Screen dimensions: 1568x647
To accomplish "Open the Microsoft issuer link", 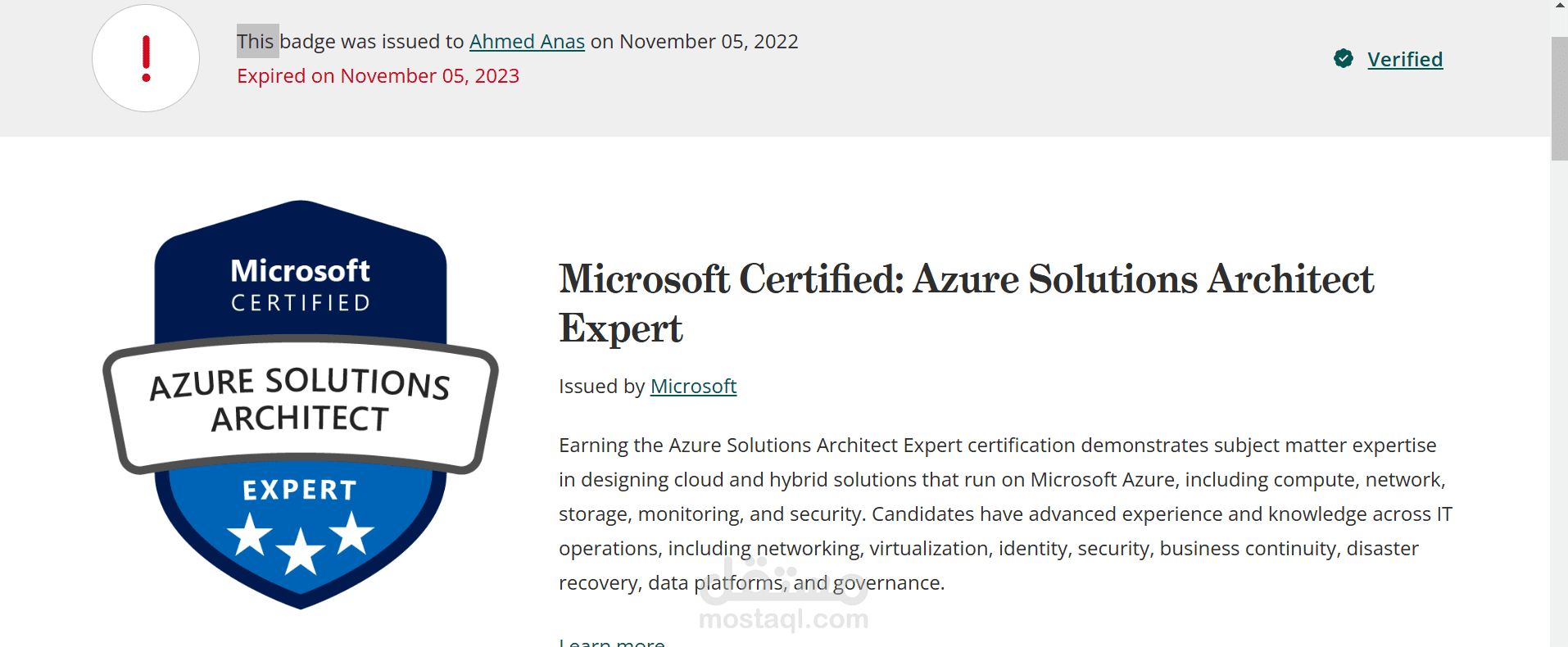I will [692, 386].
